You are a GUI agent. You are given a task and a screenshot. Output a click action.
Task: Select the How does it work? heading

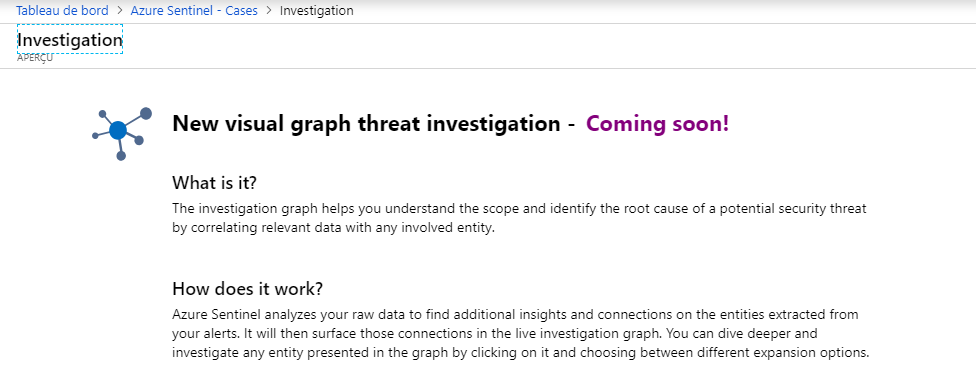pyautogui.click(x=248, y=289)
